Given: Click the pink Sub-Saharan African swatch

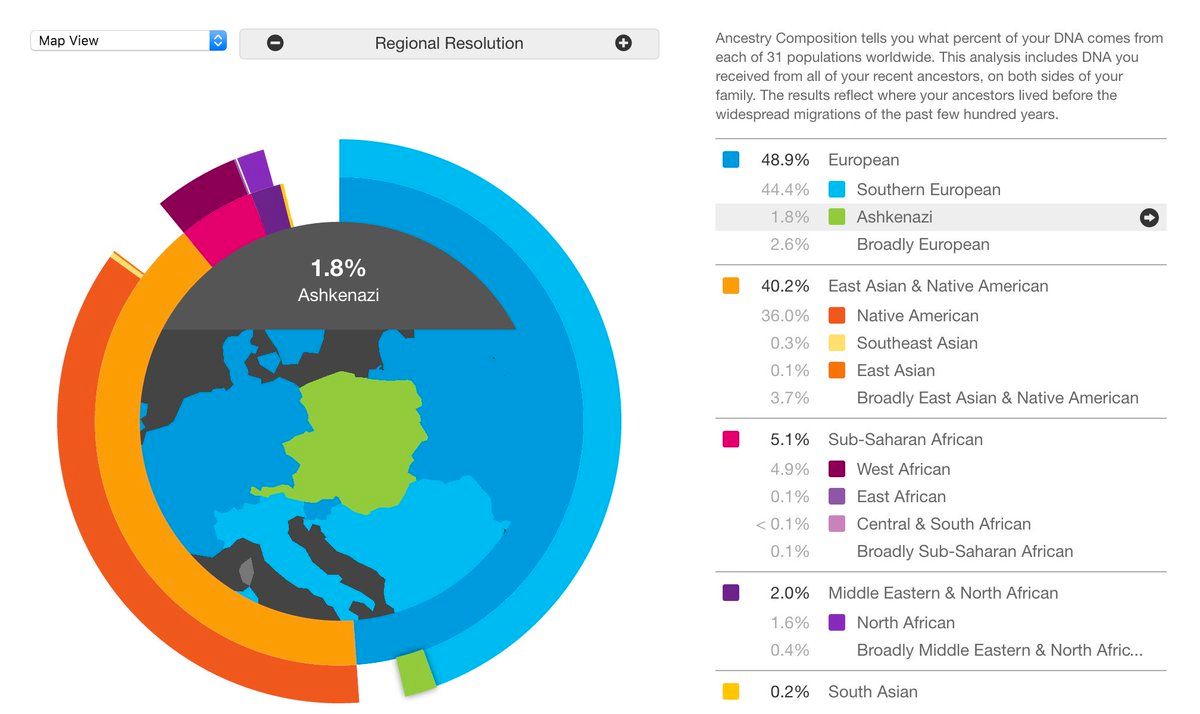Looking at the screenshot, I should tap(731, 439).
